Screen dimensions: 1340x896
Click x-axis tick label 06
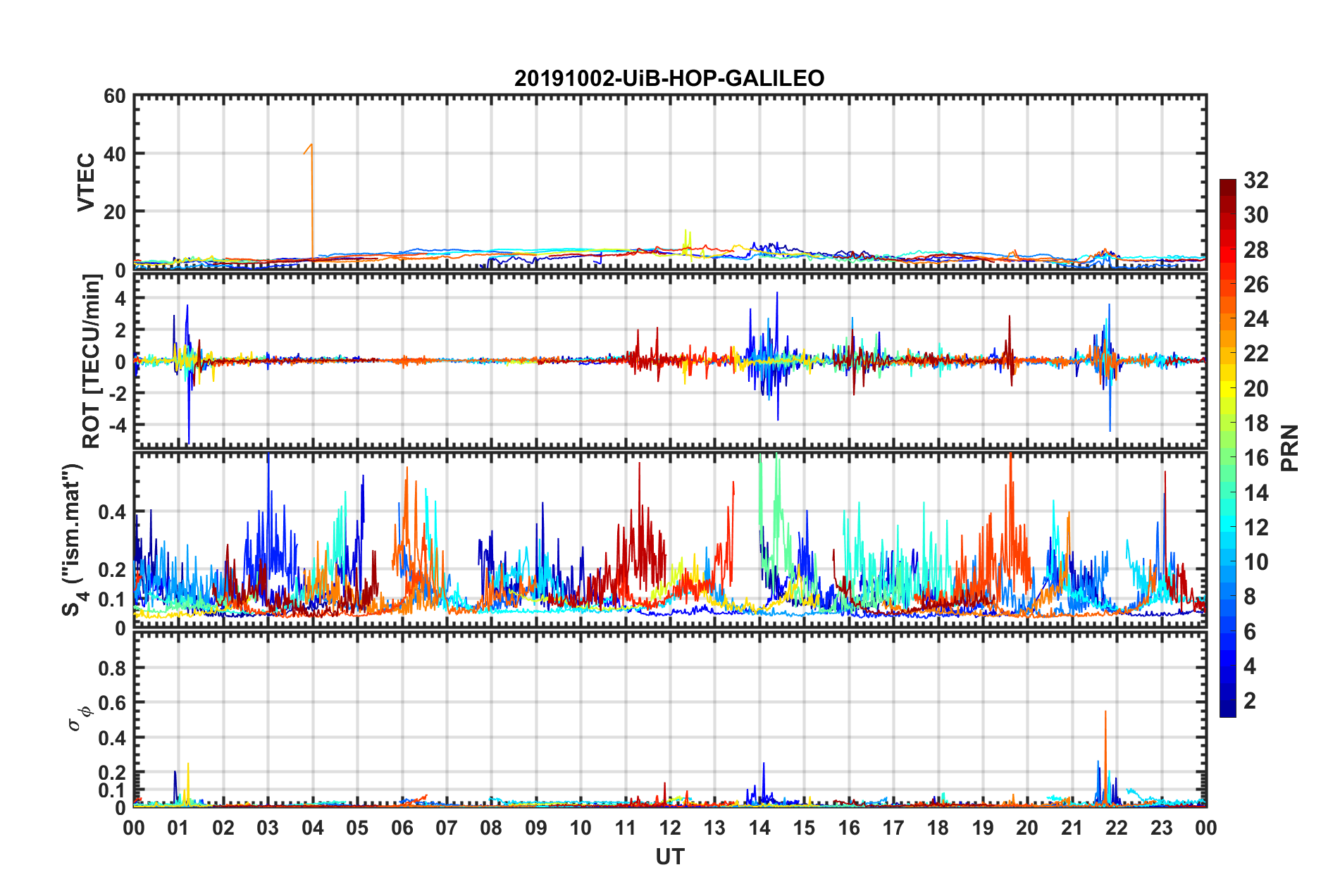click(402, 828)
